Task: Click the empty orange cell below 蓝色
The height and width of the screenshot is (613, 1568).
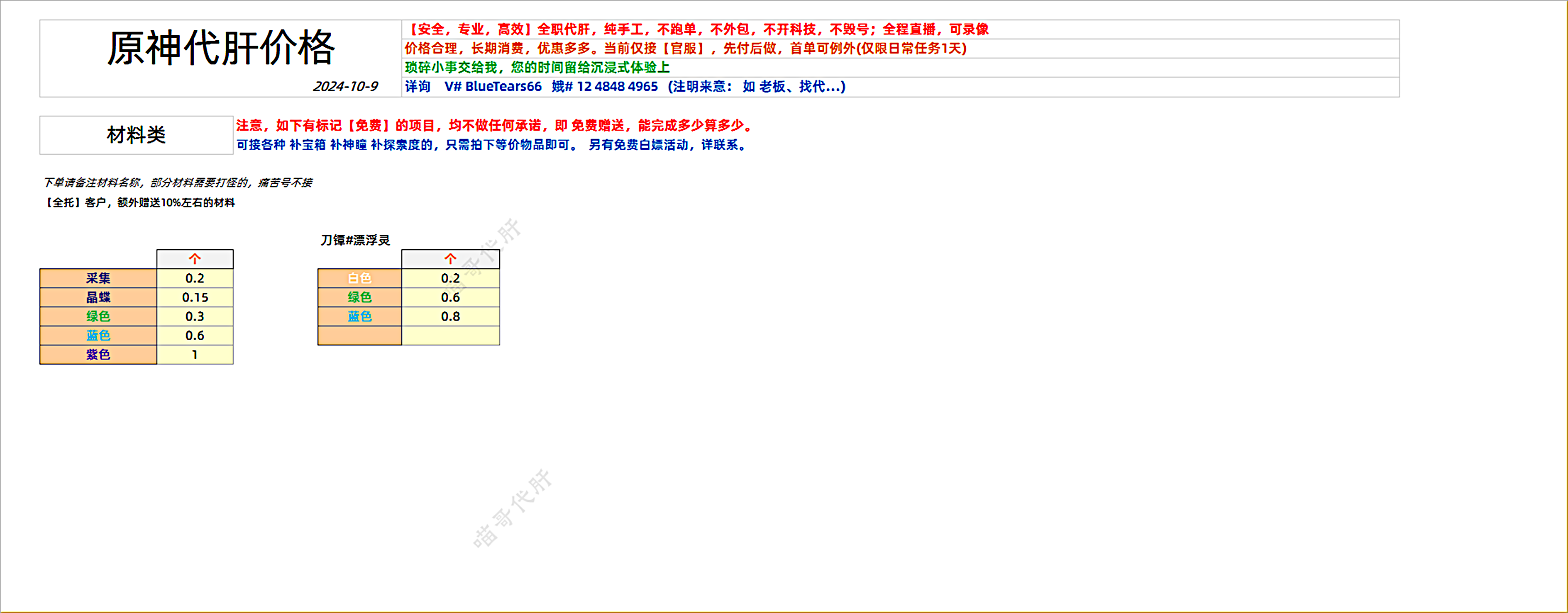Action: click(359, 336)
